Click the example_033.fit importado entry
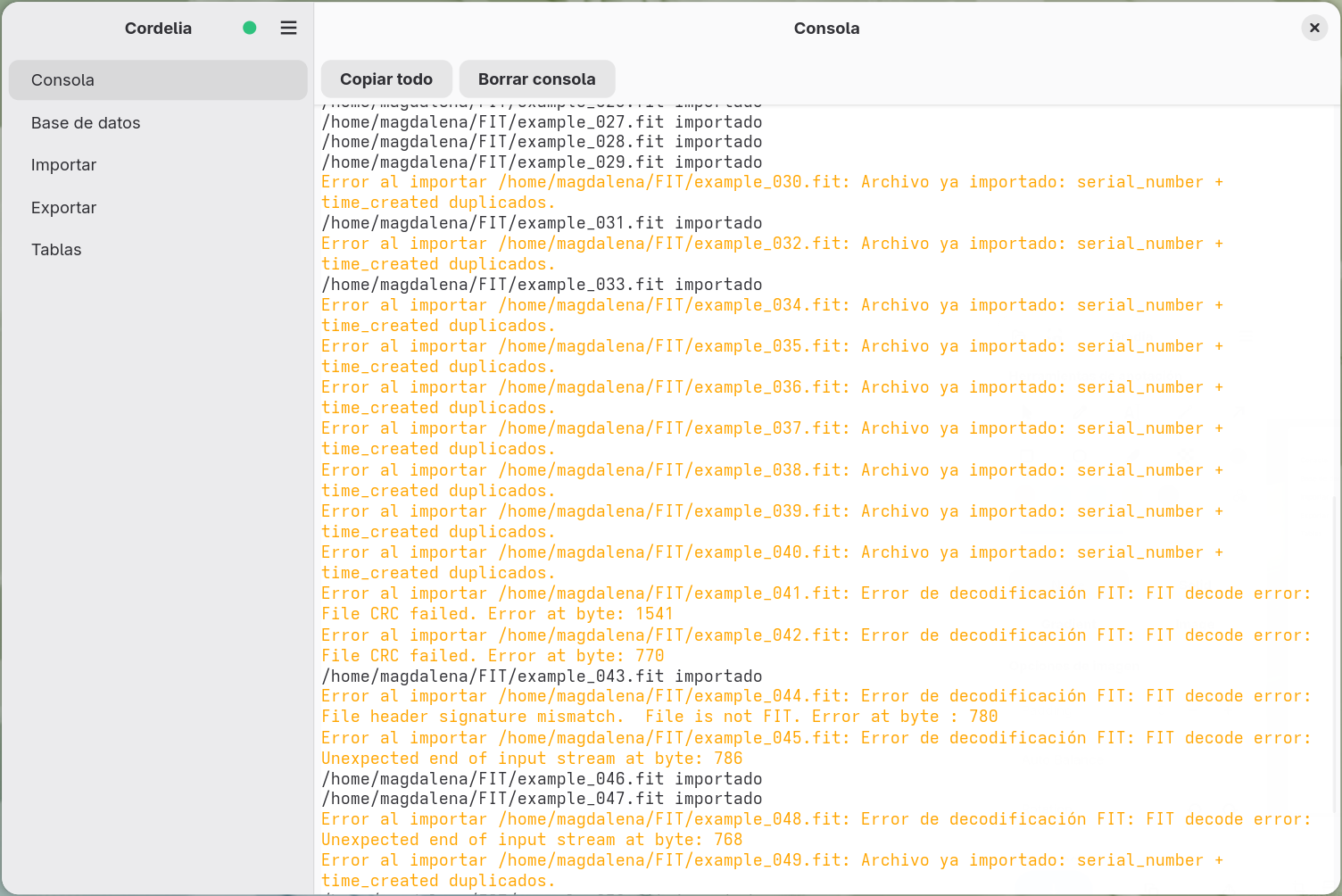The image size is (1342, 896). tap(542, 284)
